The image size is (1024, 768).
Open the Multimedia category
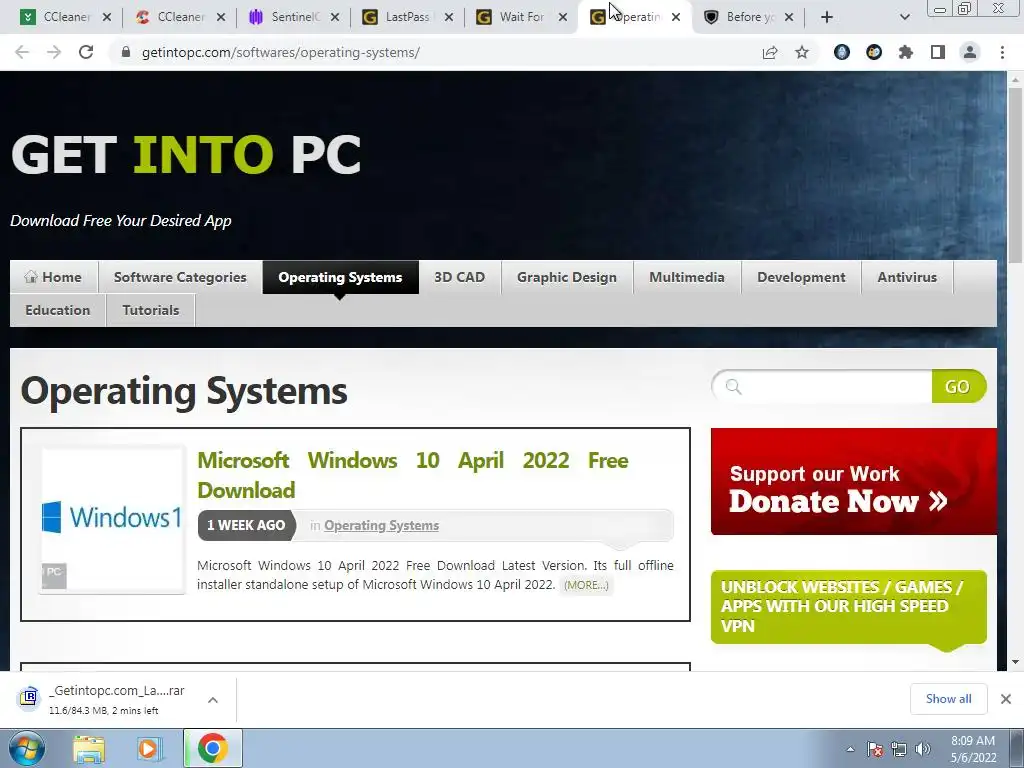(x=687, y=277)
